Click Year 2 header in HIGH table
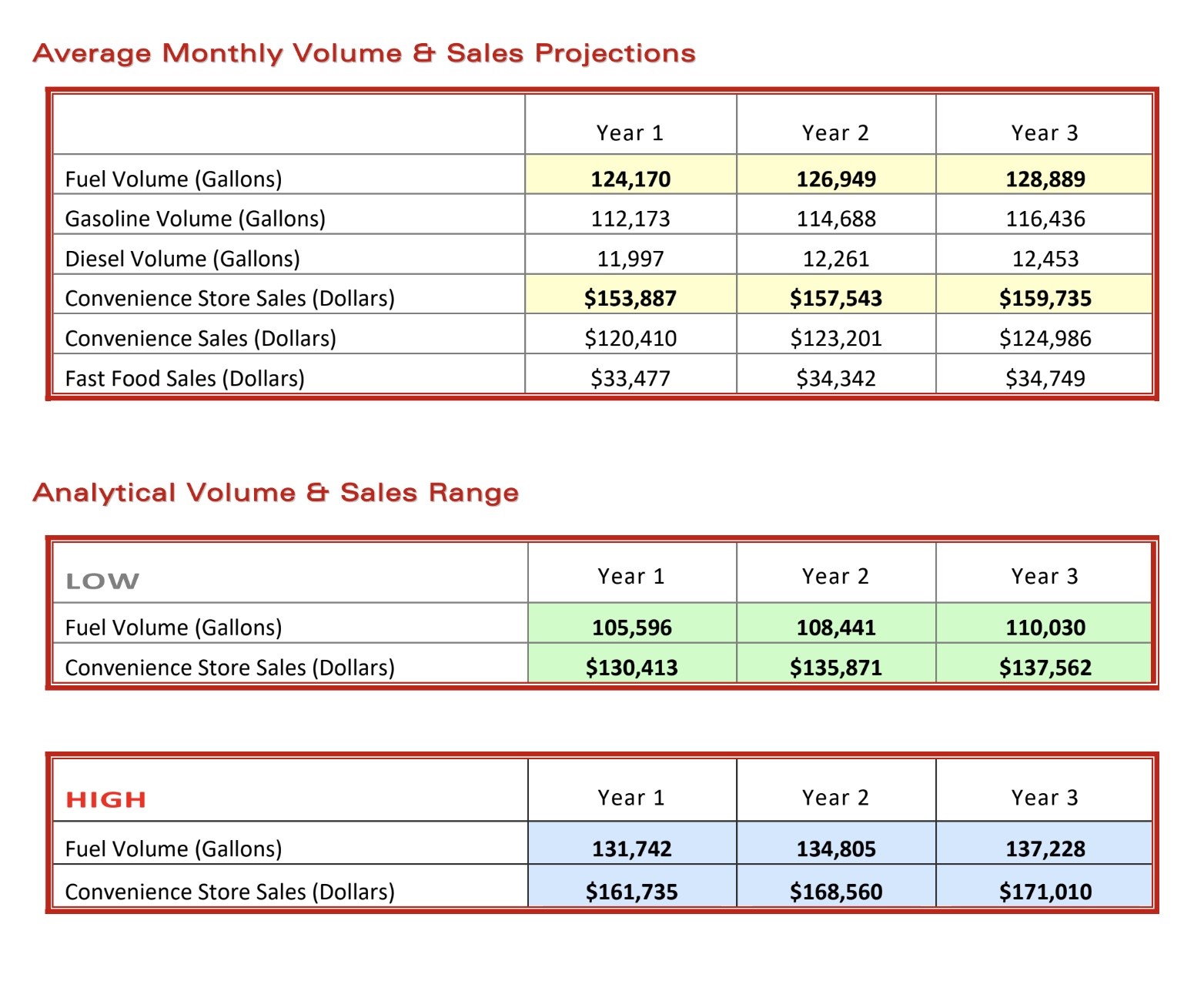This screenshot has width=1204, height=981. tap(836, 798)
